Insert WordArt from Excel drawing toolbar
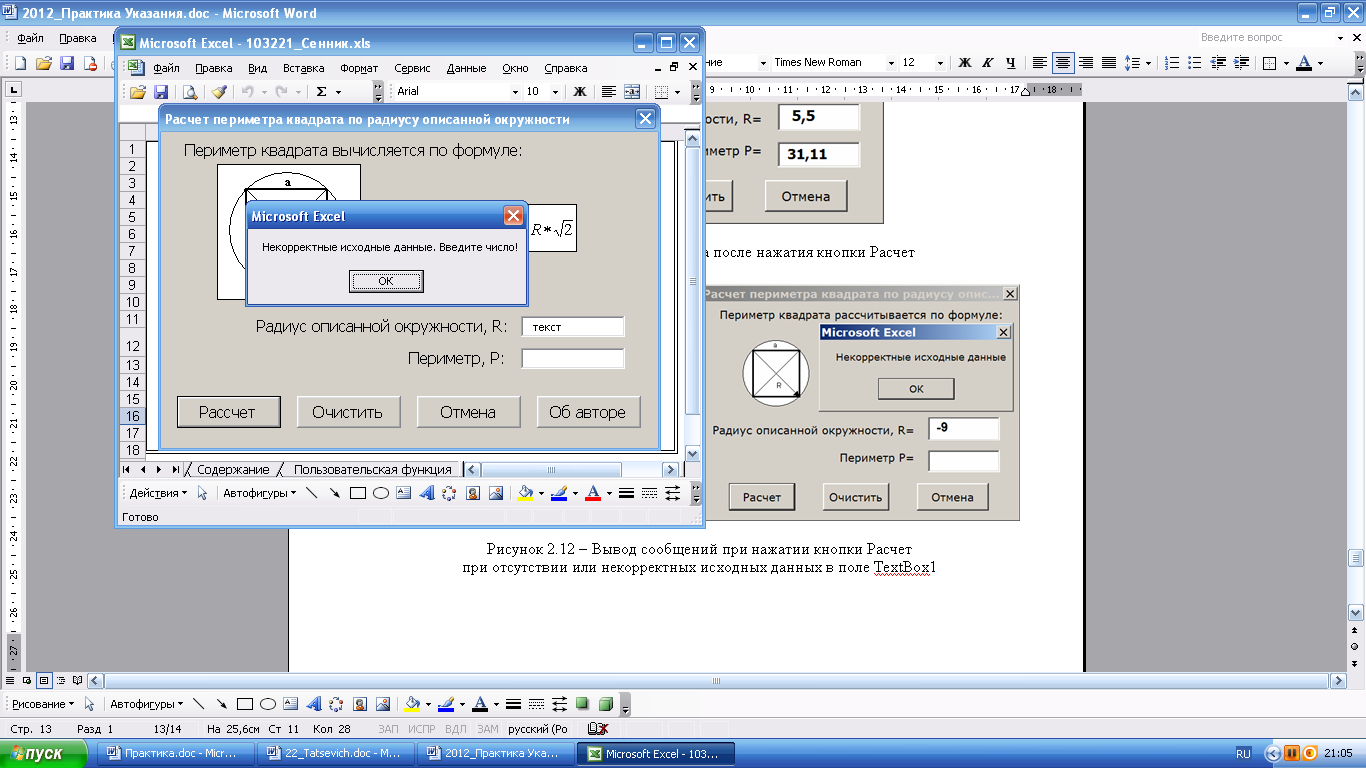Viewport: 1366px width, 768px height. (x=427, y=493)
